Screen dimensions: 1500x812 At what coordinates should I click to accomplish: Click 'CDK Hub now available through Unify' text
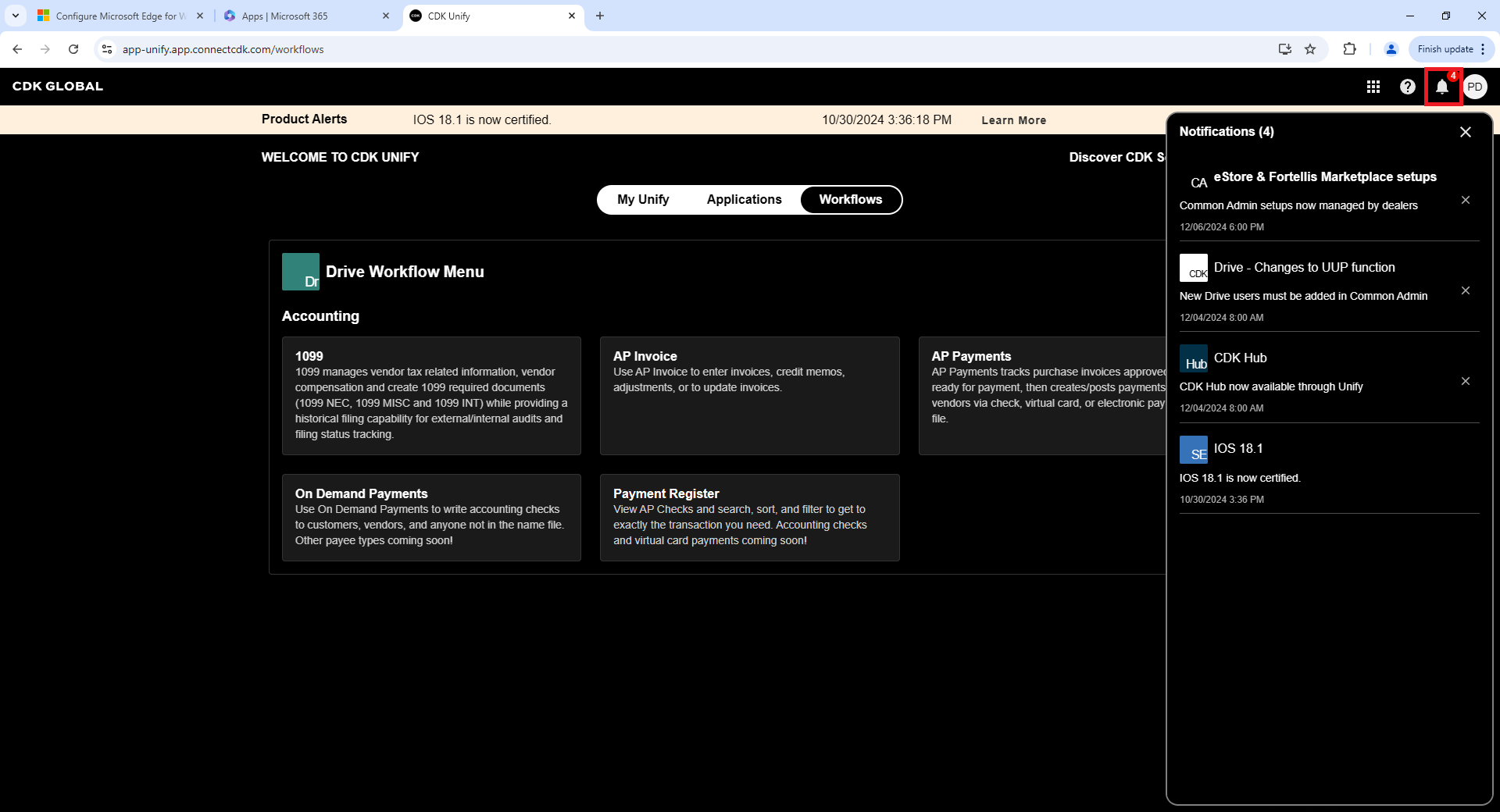(1271, 387)
